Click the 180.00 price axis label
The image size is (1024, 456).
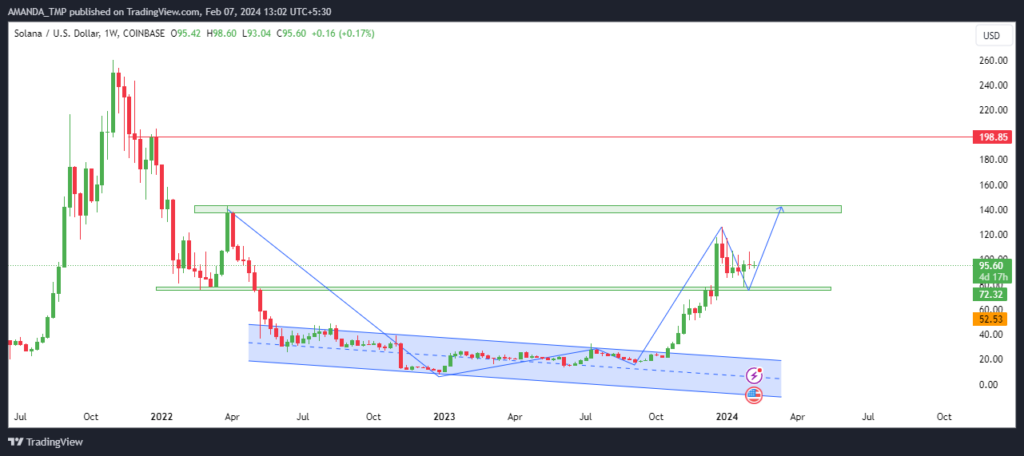(991, 160)
